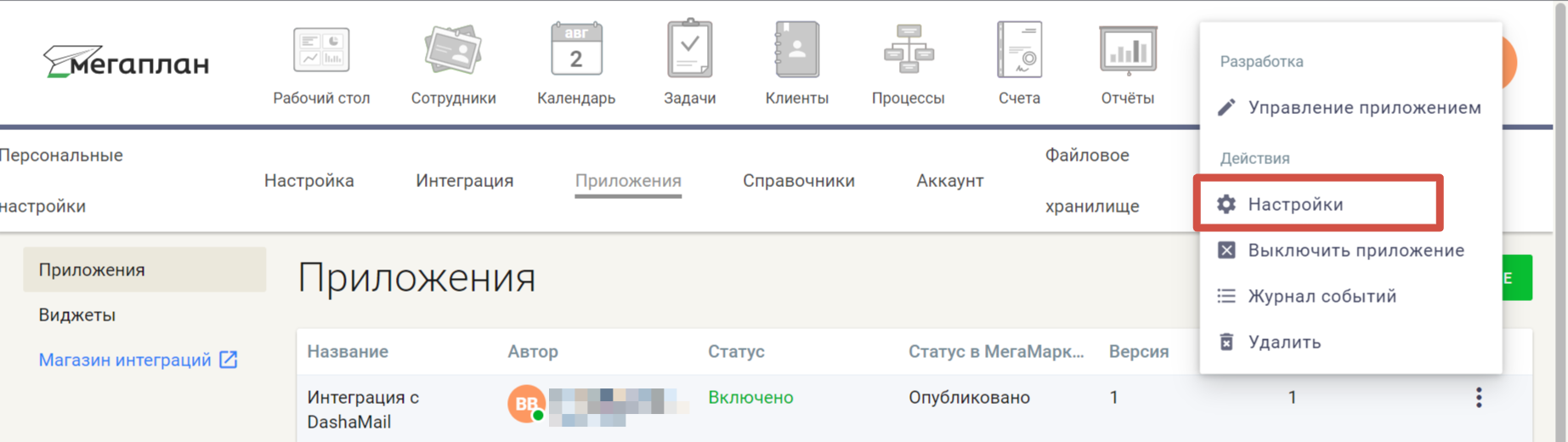
Task: Click Удалить in the context menu
Action: [1283, 343]
